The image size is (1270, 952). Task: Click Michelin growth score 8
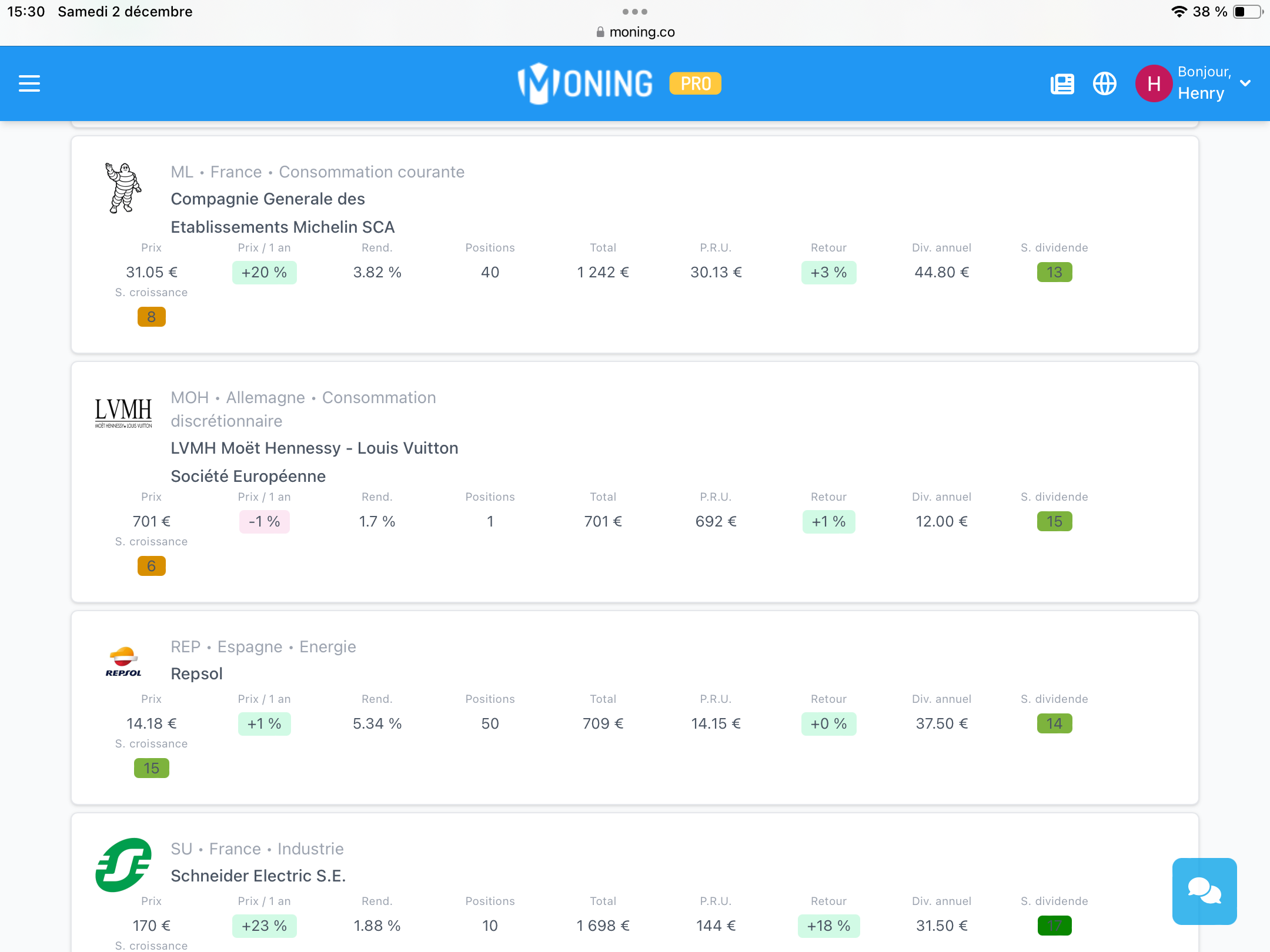point(152,317)
